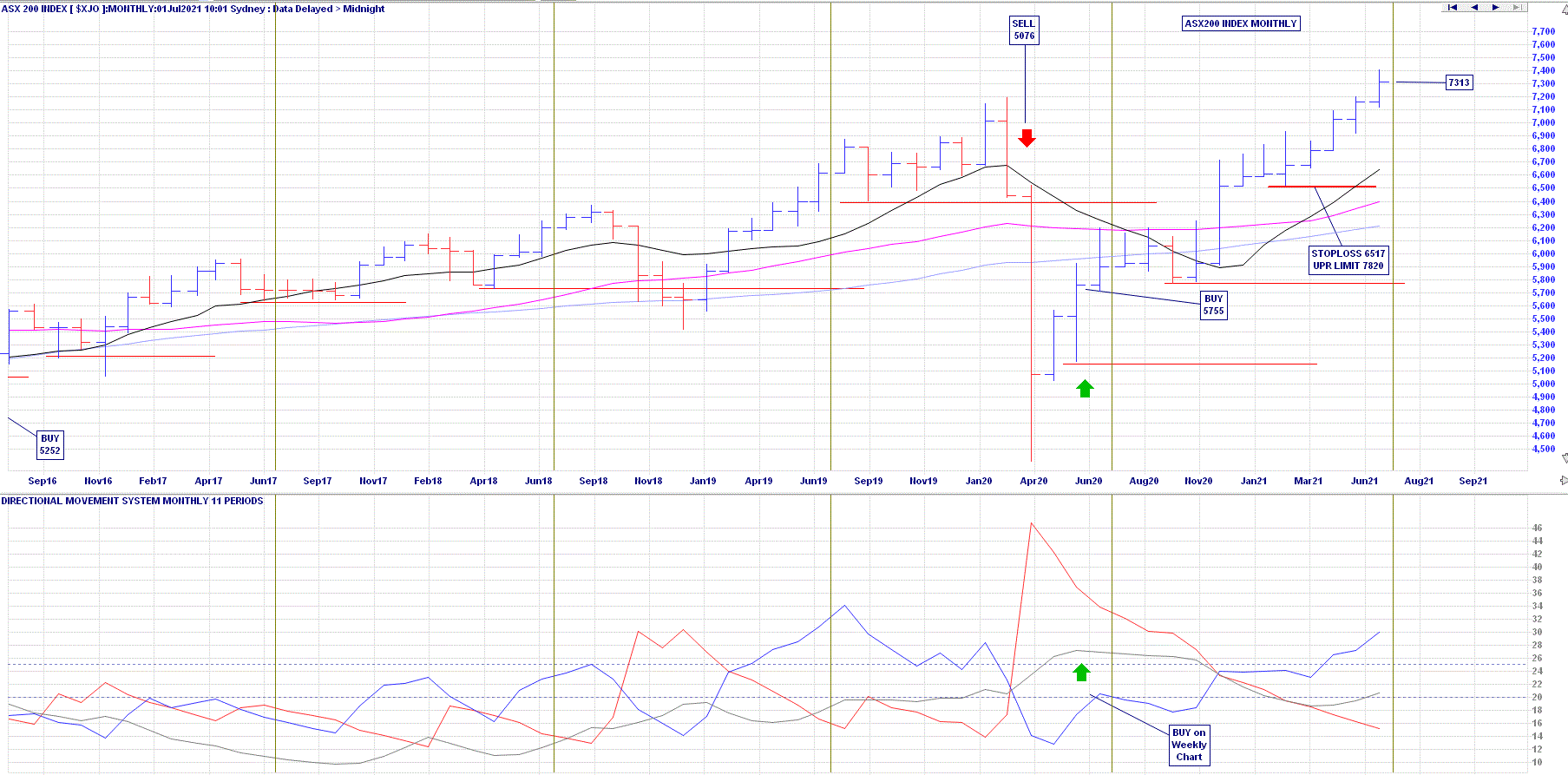Click the Directional Movement System panel title
The height and width of the screenshot is (775, 1568).
[132, 501]
